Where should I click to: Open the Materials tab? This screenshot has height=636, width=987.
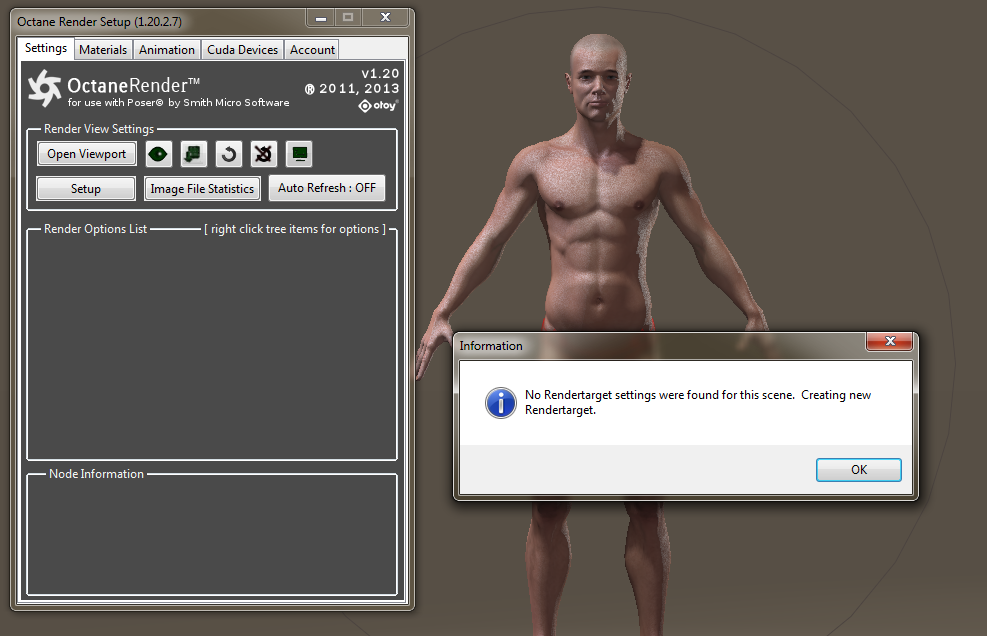[x=103, y=50]
